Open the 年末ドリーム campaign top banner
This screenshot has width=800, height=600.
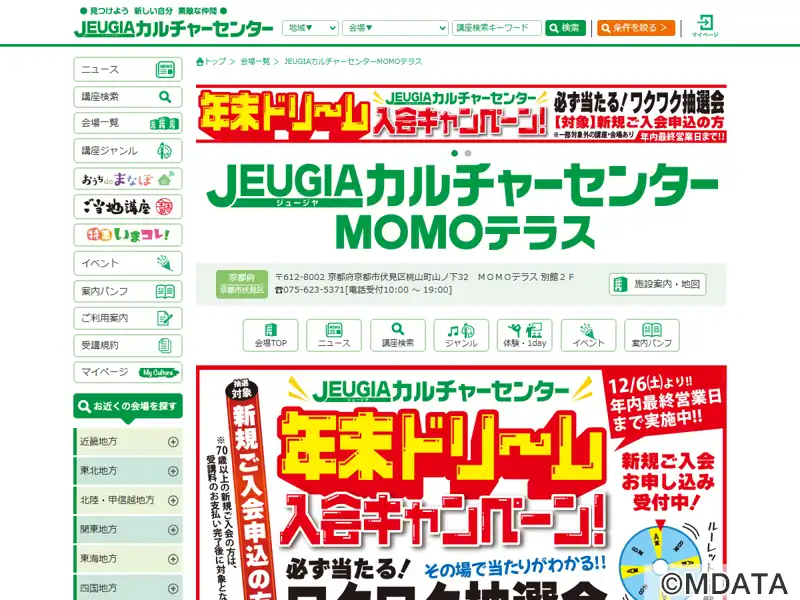pyautogui.click(x=461, y=114)
